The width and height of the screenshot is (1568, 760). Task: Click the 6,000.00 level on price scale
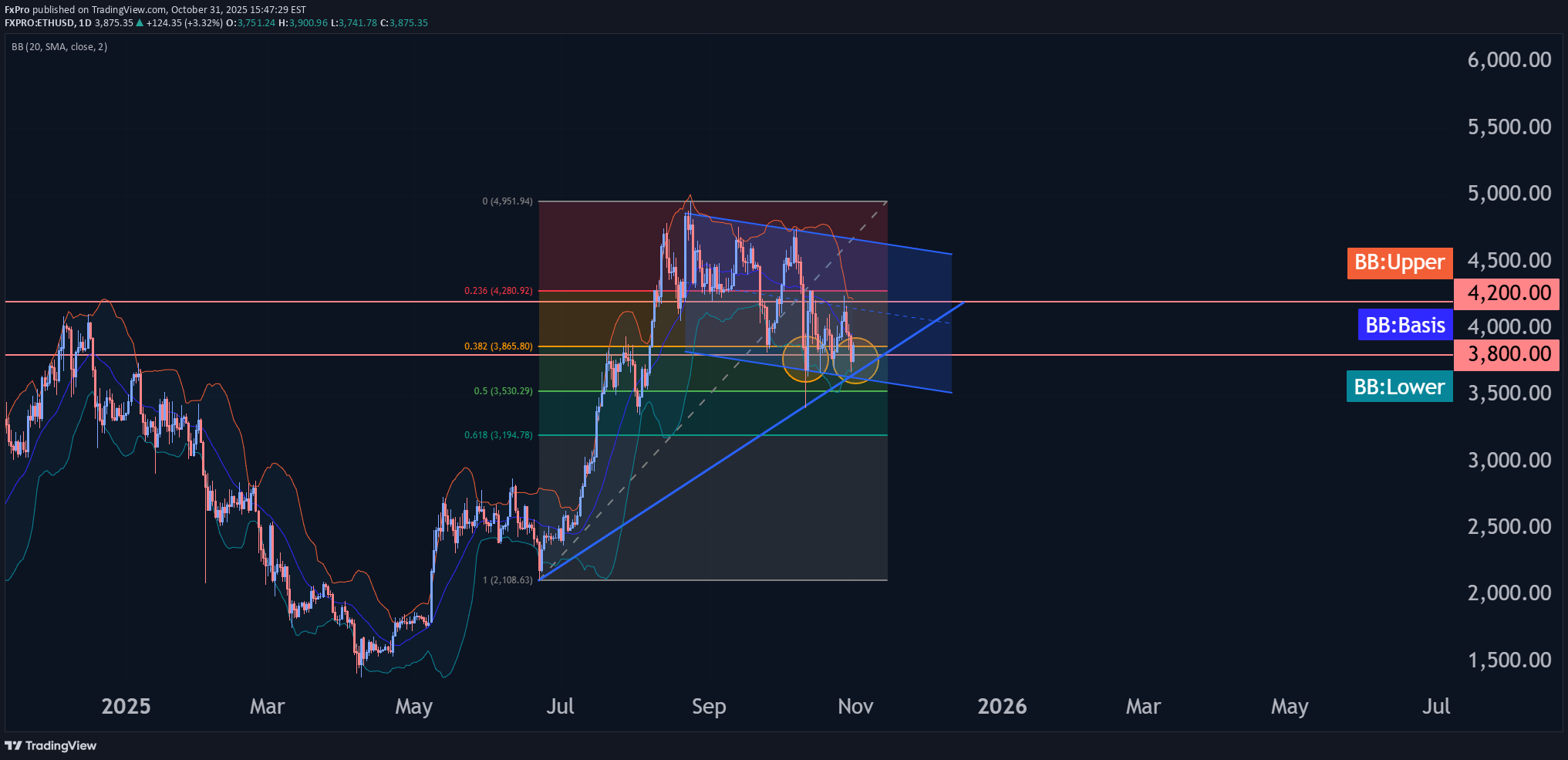(1509, 60)
